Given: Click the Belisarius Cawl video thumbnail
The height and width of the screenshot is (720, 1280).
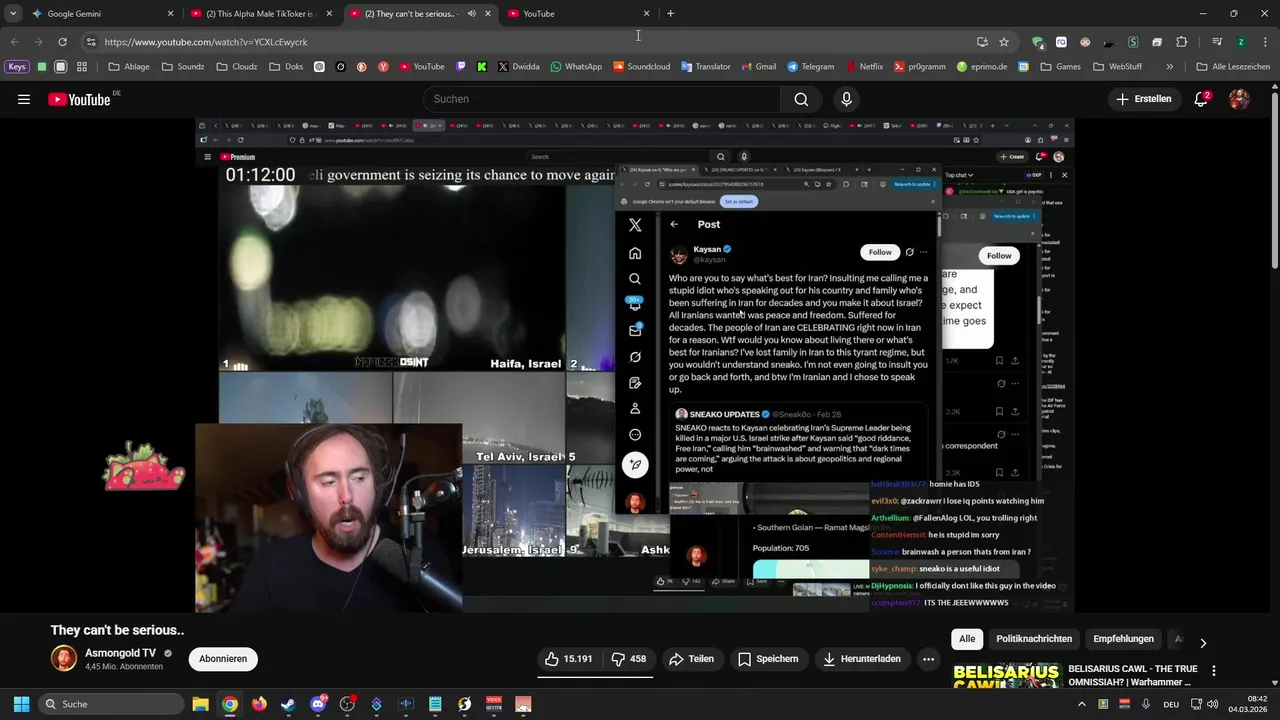Looking at the screenshot, I should (x=1006, y=675).
